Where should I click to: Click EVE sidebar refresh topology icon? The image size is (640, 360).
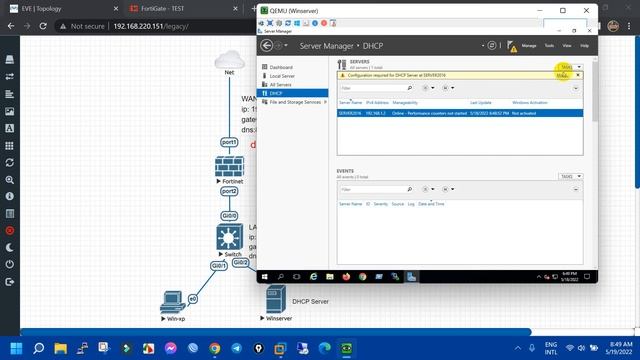coord(10,162)
